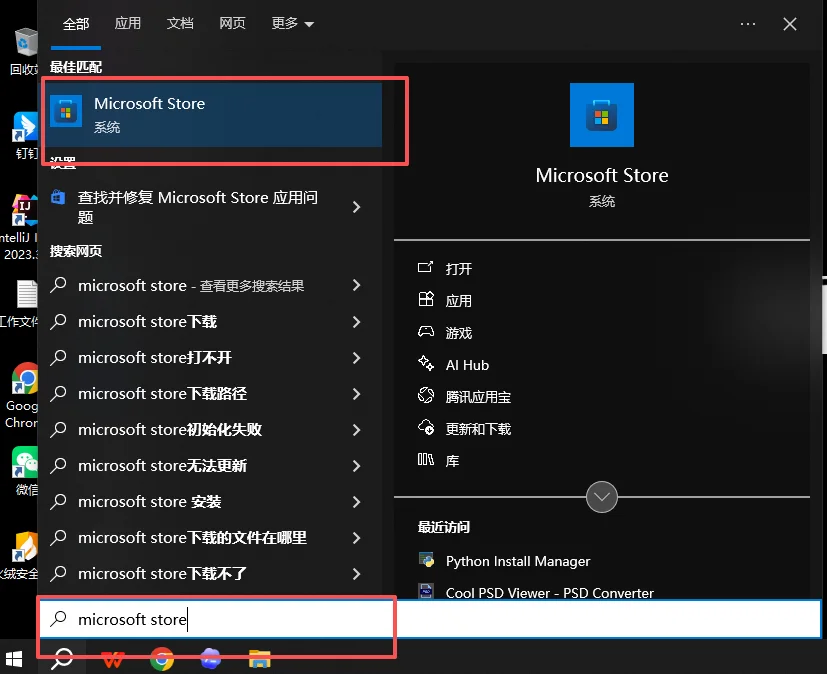Click the 应用 apps grid icon

[426, 300]
